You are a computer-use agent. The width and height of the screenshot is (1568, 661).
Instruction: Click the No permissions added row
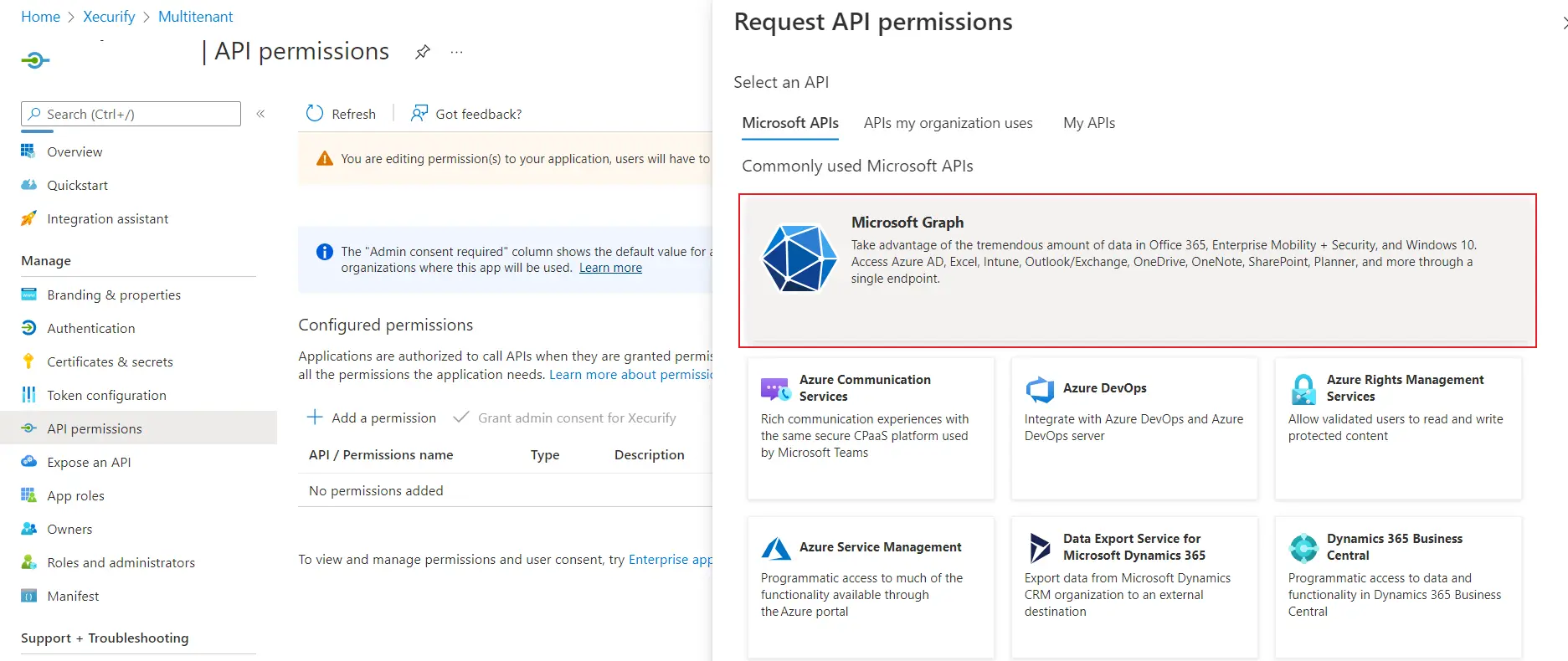coord(506,490)
